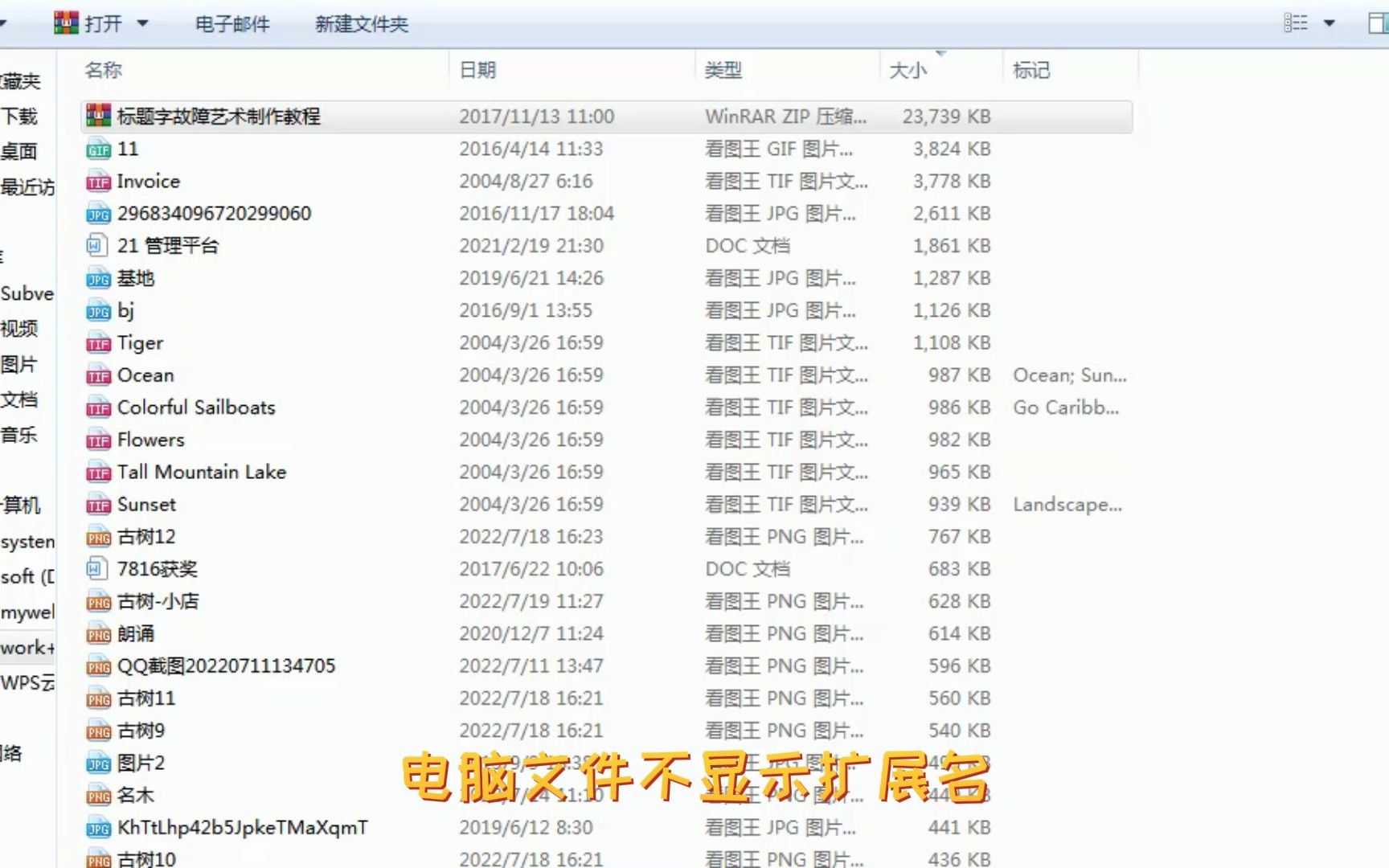Select the JPG icon for KhTtLhp42b5JpkeTMaXqmT
1389x868 pixels.
coord(98,827)
